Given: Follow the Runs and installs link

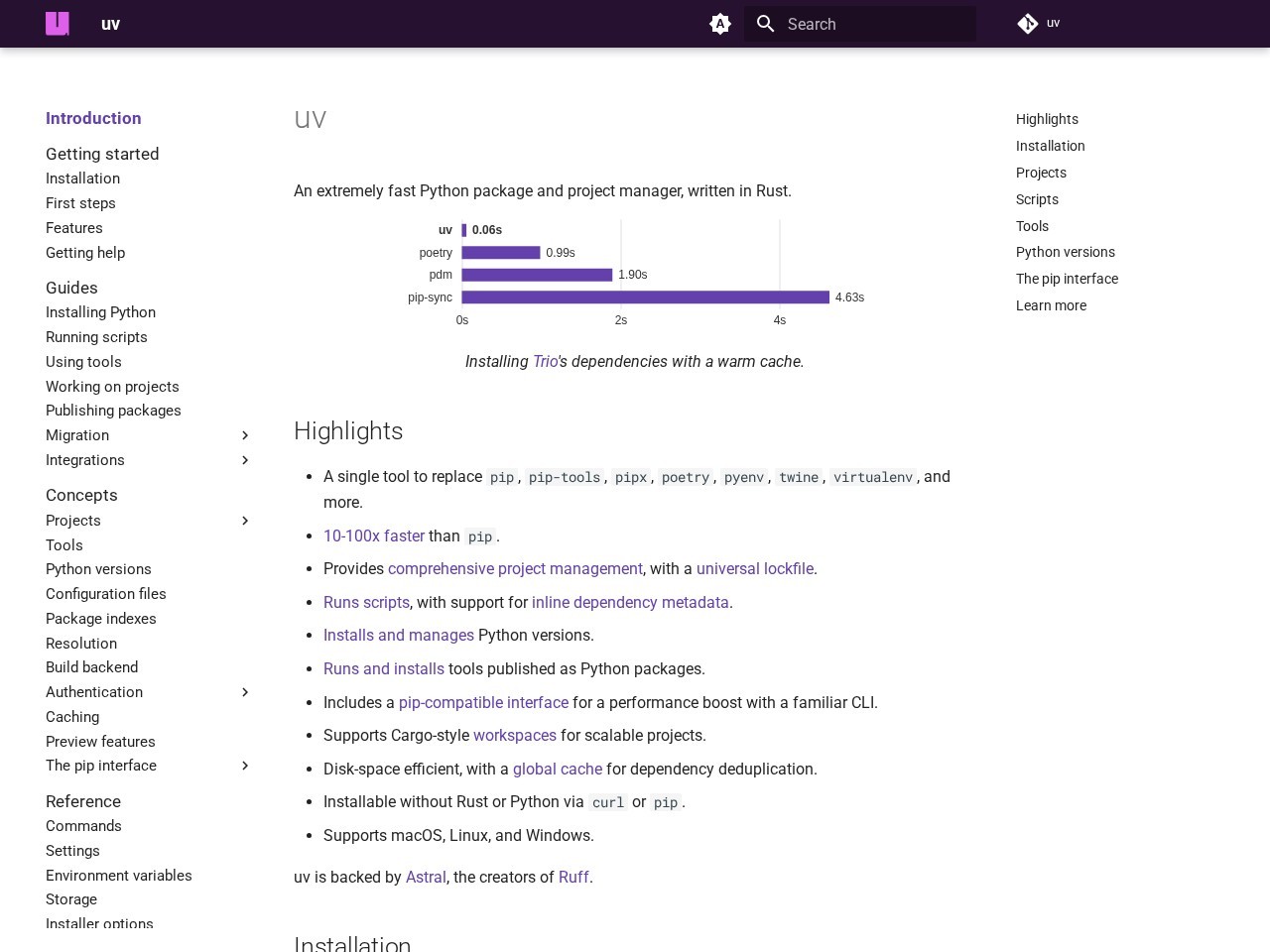Looking at the screenshot, I should (384, 669).
